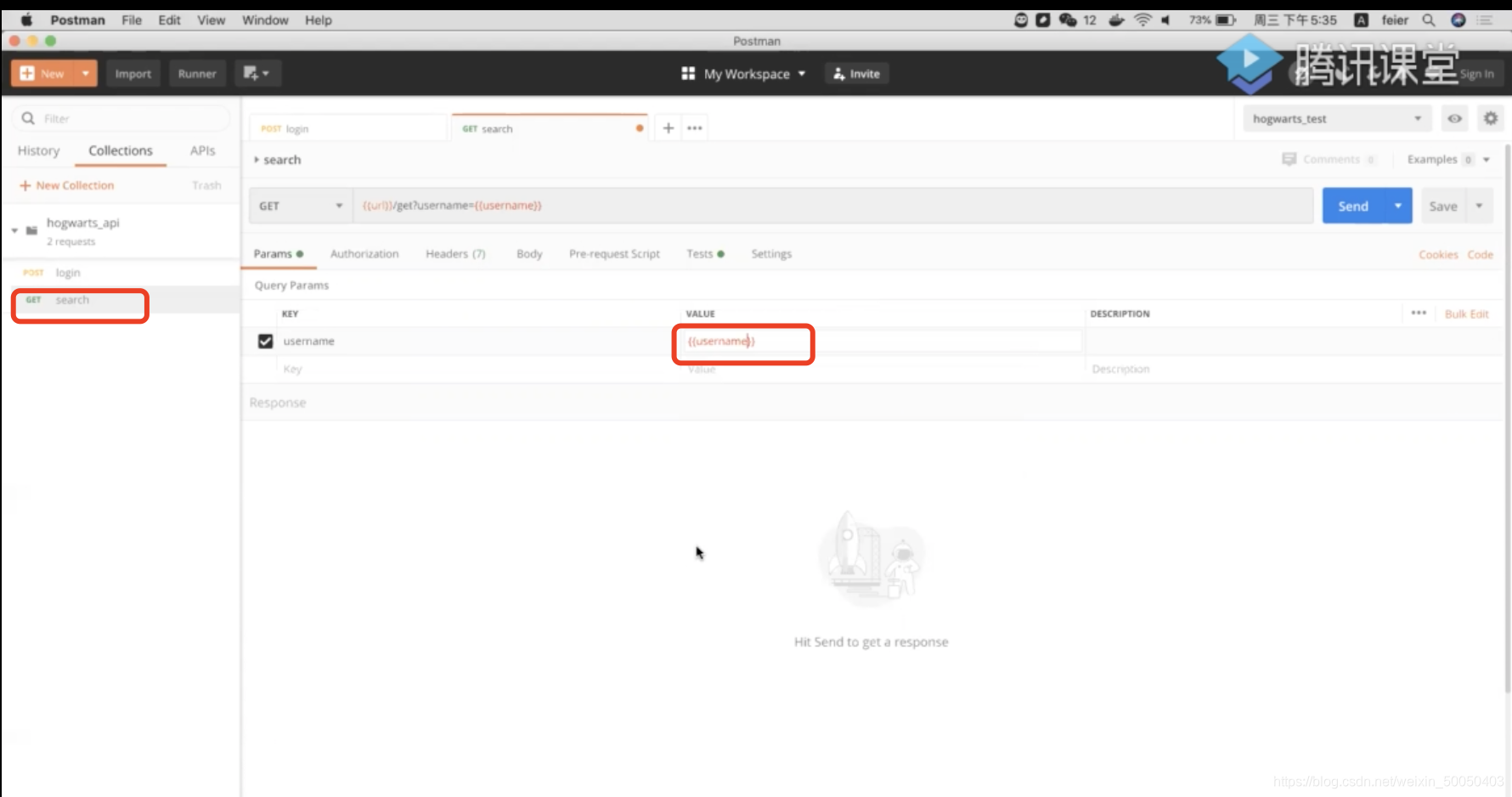
Task: Open the new window dropdown icon
Action: (257, 74)
